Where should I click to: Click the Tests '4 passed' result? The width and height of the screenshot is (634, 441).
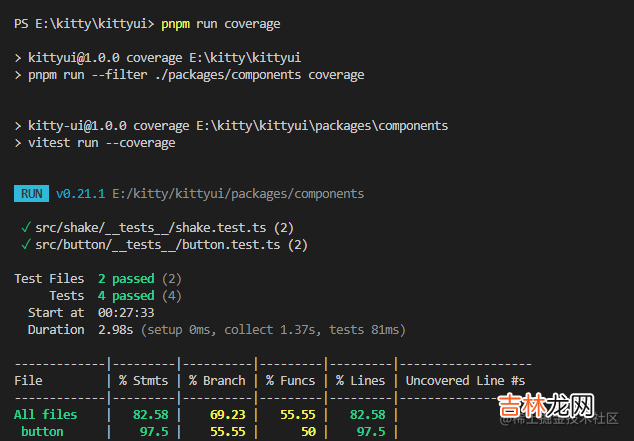click(x=126, y=295)
